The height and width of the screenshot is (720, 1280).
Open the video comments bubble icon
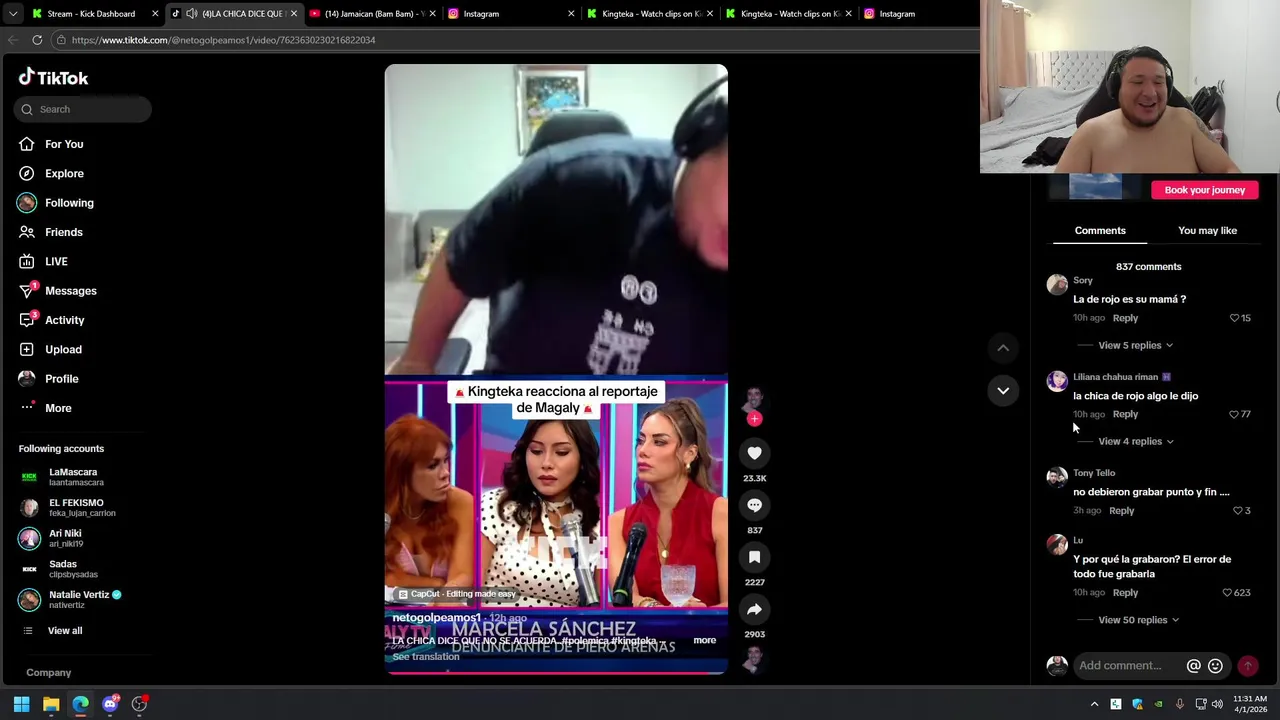tap(754, 505)
